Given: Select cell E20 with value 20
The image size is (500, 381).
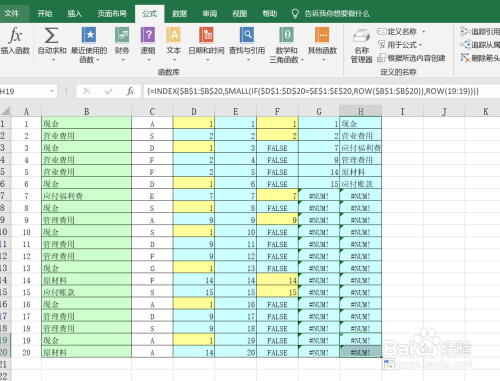Looking at the screenshot, I should pyautogui.click(x=236, y=352).
